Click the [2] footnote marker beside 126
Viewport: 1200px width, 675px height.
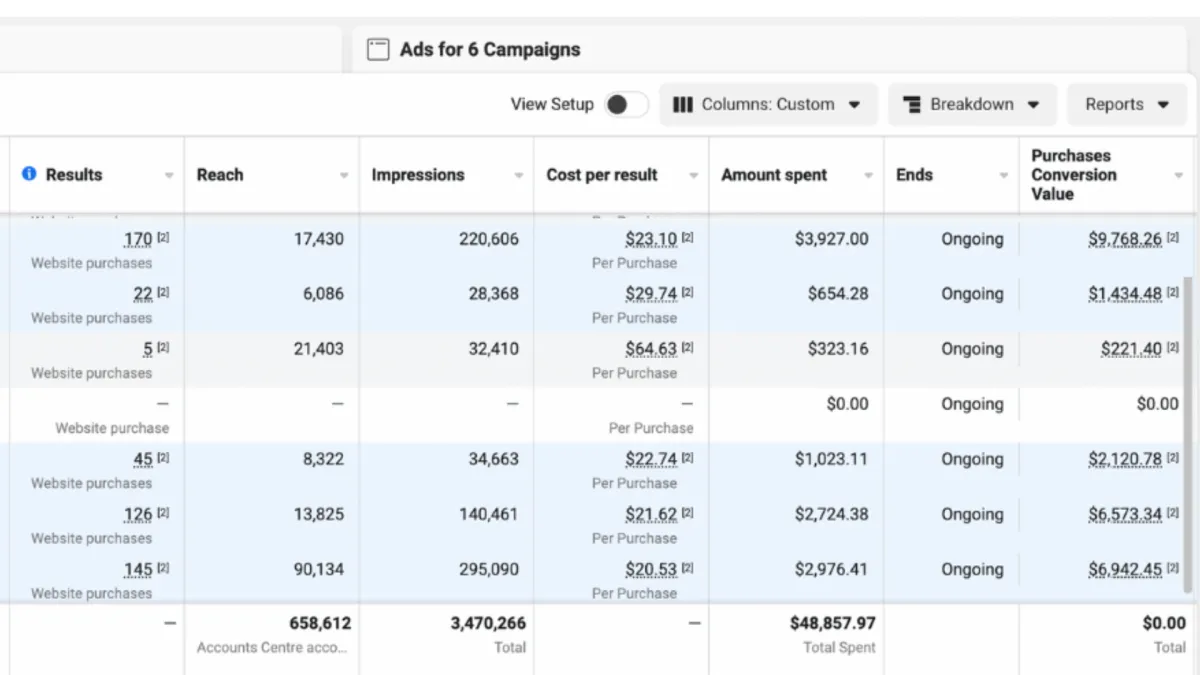click(x=163, y=512)
